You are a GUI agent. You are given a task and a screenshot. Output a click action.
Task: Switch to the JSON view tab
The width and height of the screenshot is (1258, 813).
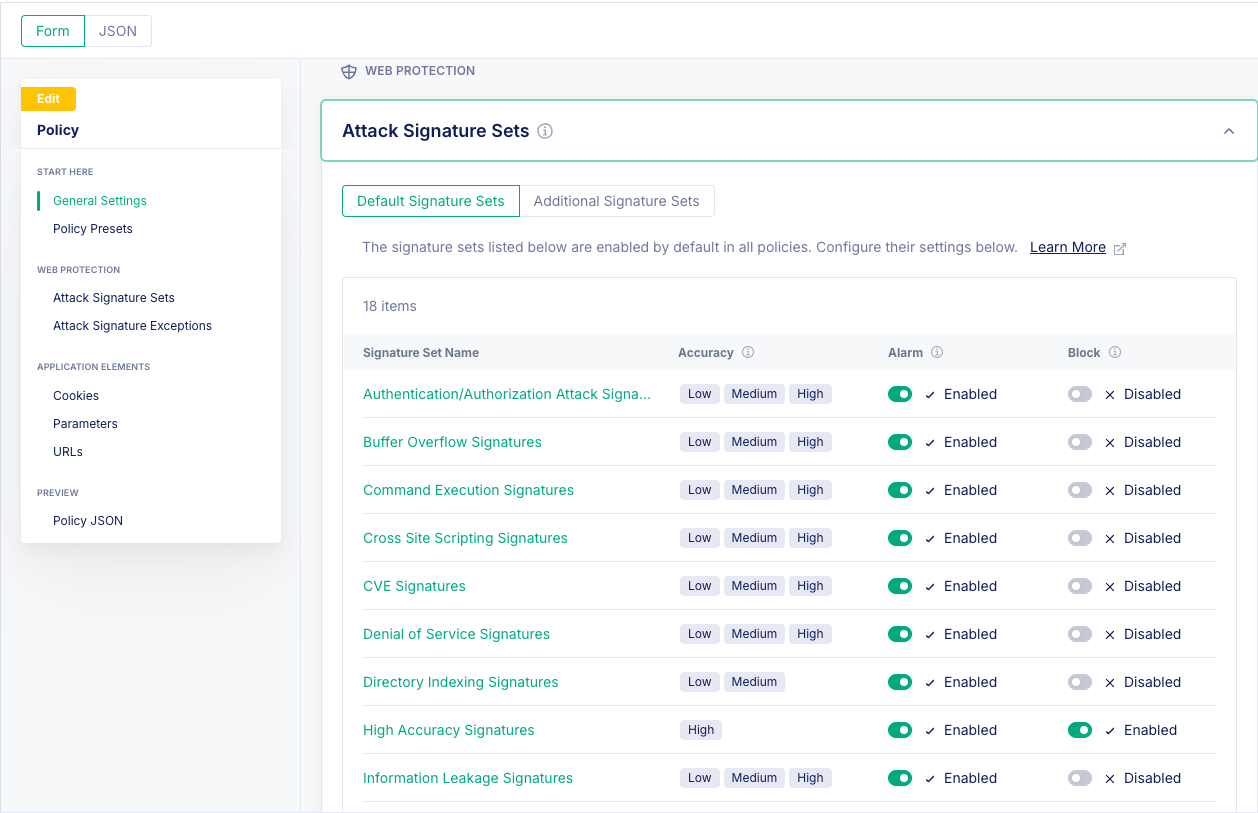[118, 31]
